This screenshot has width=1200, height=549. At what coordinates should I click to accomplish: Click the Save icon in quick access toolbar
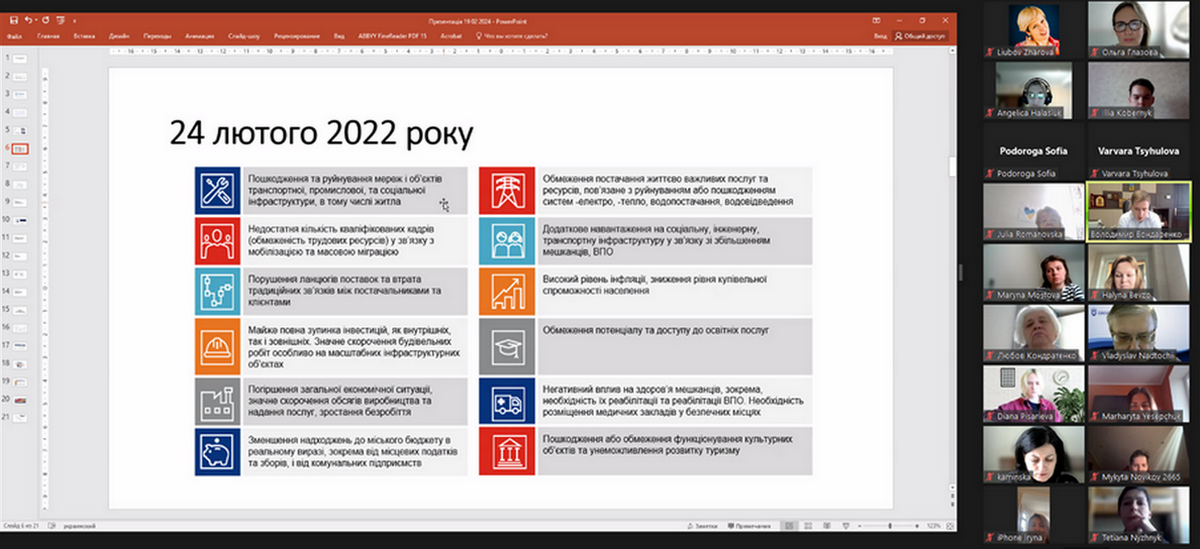(12, 19)
